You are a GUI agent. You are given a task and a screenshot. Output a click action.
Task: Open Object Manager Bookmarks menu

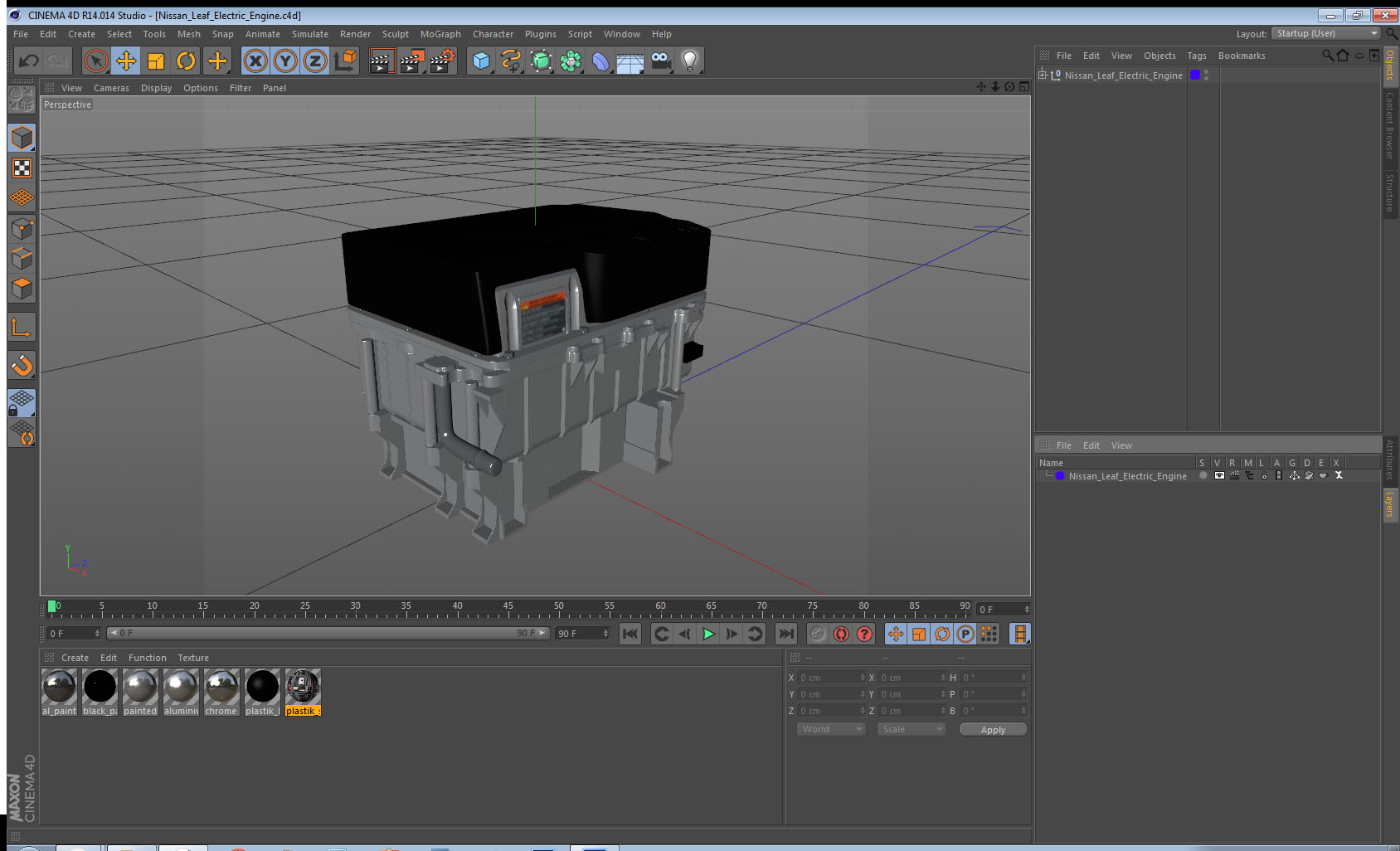(1242, 56)
